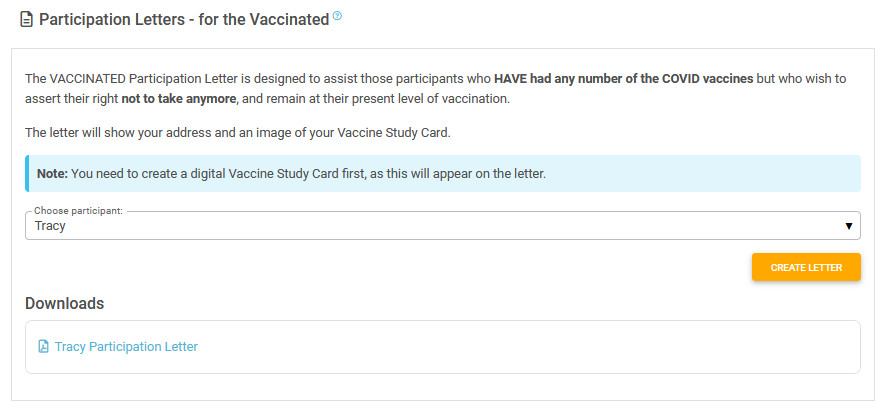
Task: Open the help question mark icon
Action: (337, 16)
